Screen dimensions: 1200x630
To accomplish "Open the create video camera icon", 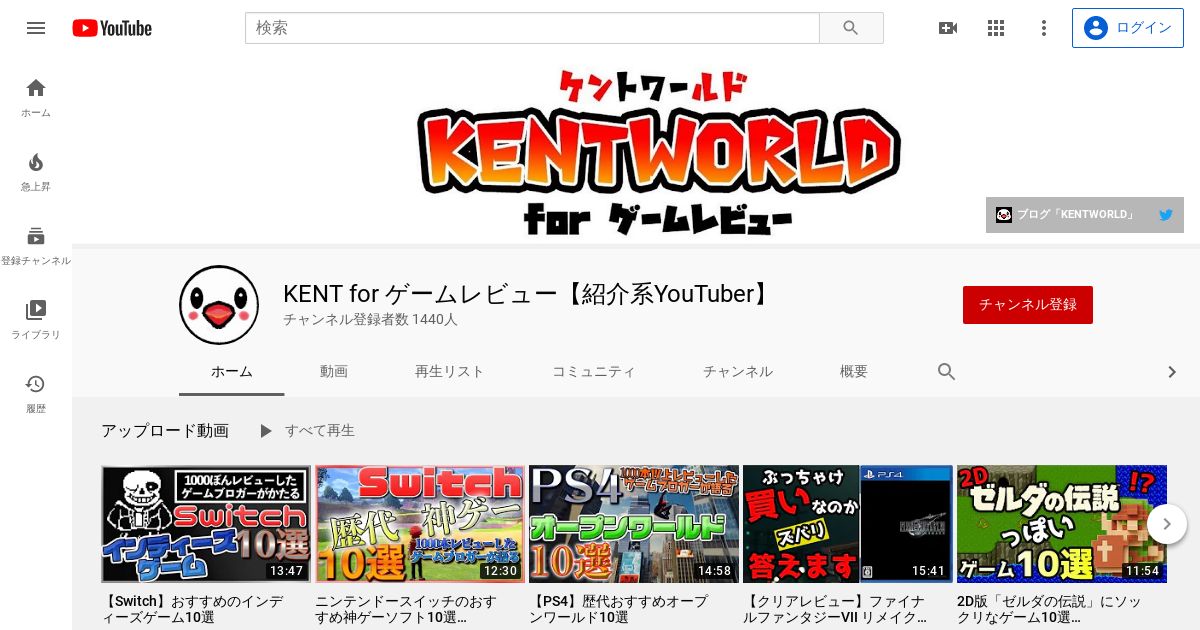I will pyautogui.click(x=948, y=28).
